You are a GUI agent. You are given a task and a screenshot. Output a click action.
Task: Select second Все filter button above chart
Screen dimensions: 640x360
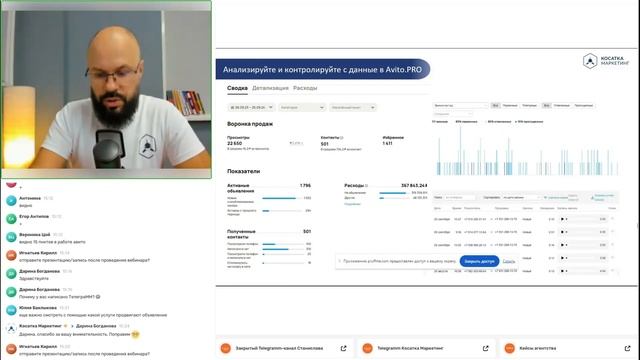(546, 106)
